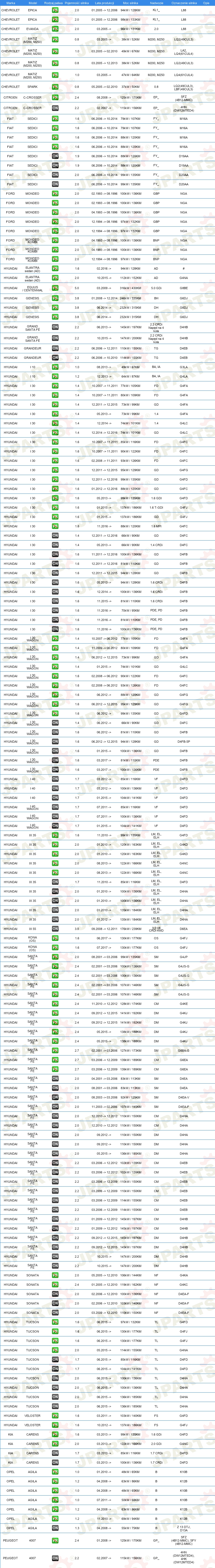Click petrol icon in Chevrolet Matiz 47kW row
Screen dimensions: 215x1568
click(55, 75)
